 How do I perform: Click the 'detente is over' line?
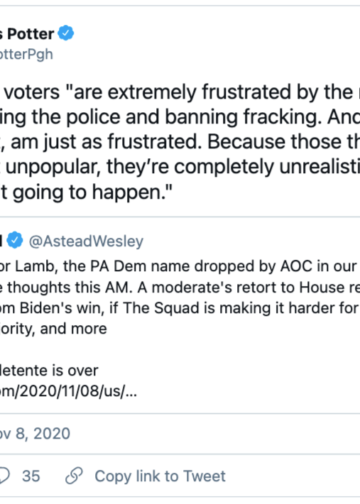point(49,370)
